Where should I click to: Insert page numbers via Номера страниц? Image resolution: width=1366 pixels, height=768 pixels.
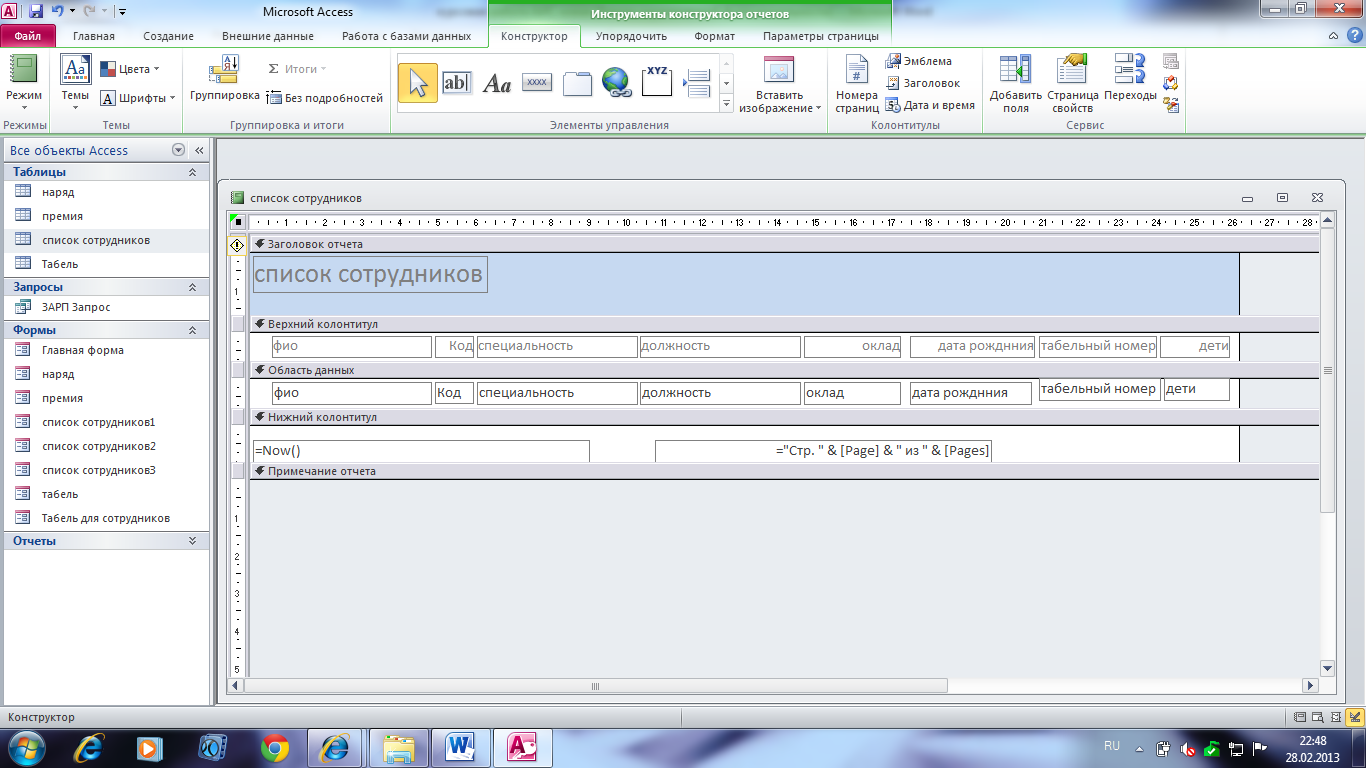(857, 85)
